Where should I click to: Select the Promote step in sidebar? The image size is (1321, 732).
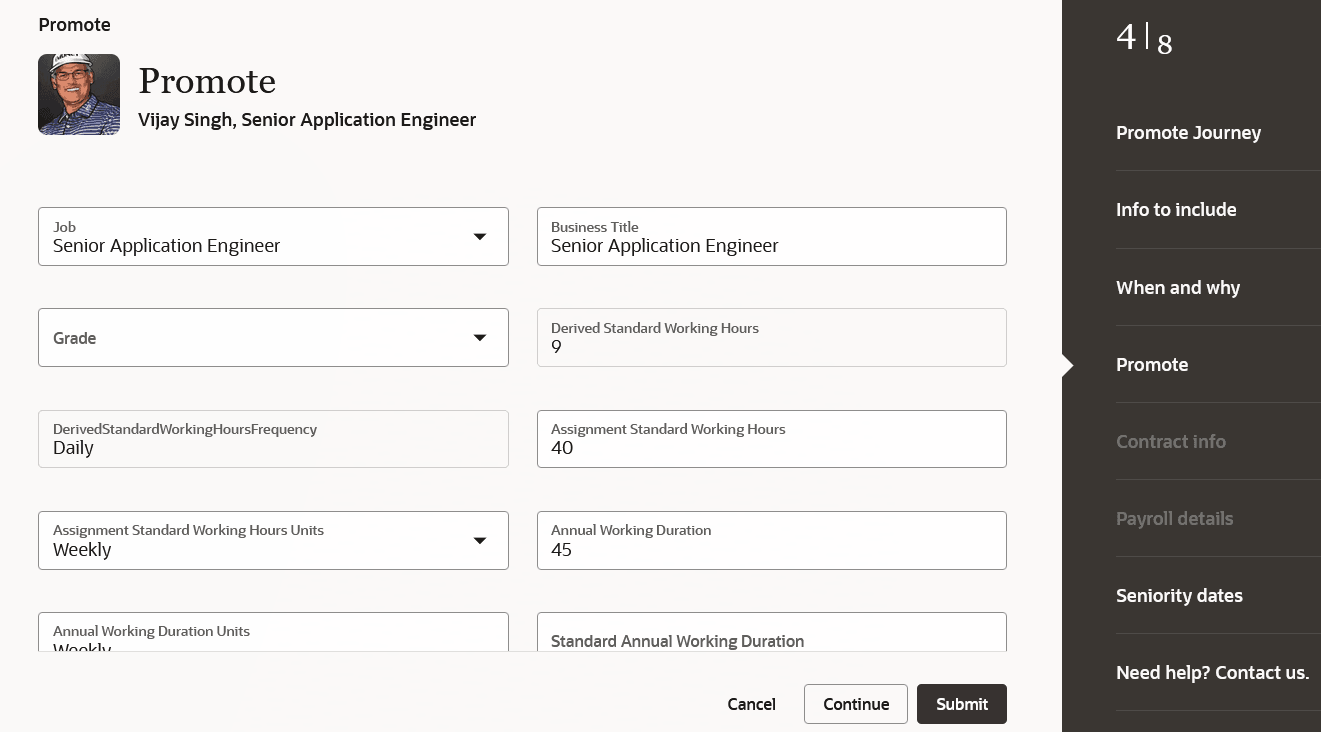point(1152,365)
